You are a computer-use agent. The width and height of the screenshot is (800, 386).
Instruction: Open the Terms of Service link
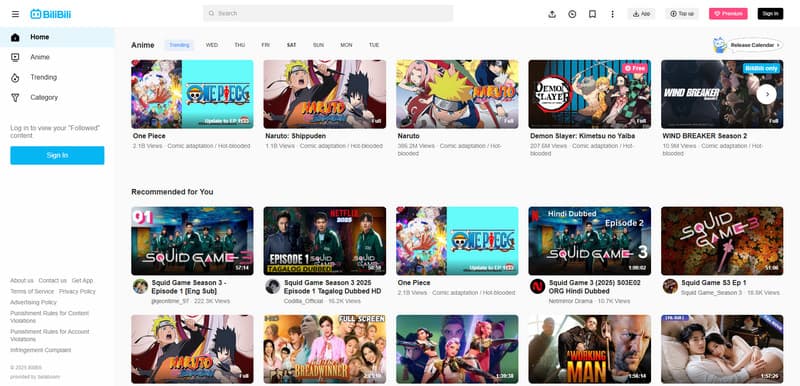[32, 292]
